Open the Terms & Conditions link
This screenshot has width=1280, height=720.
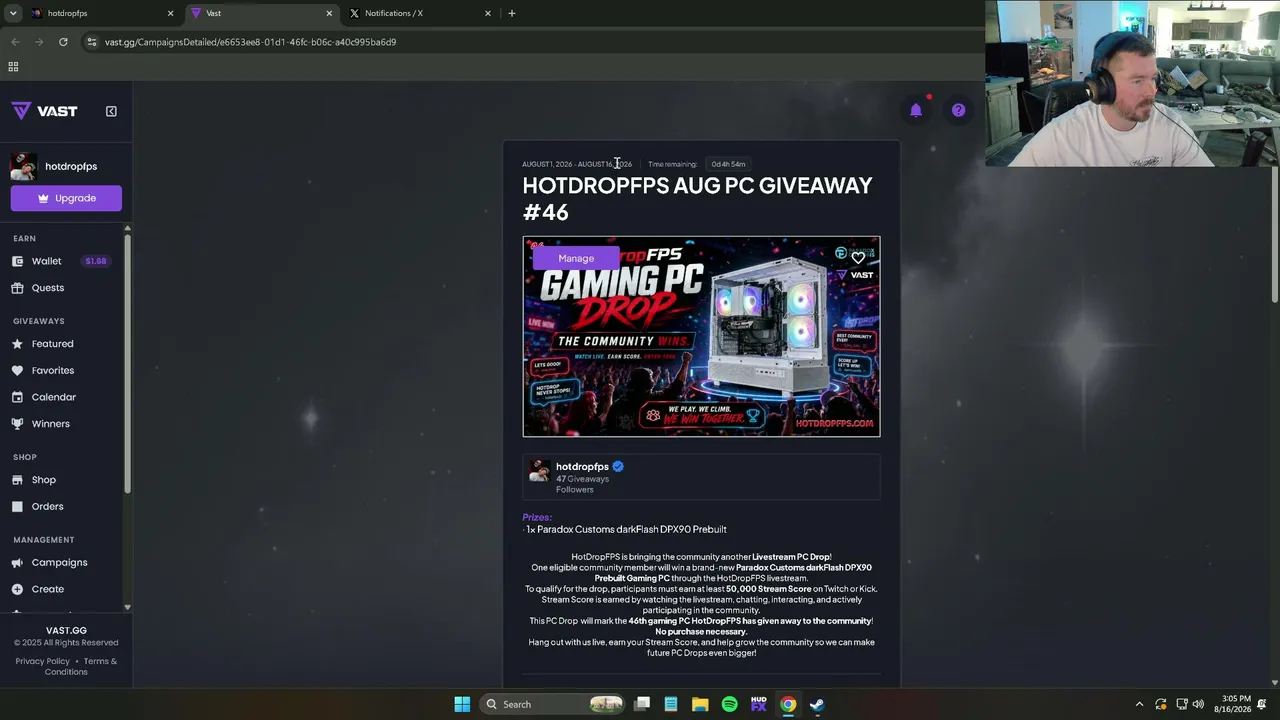coord(81,666)
